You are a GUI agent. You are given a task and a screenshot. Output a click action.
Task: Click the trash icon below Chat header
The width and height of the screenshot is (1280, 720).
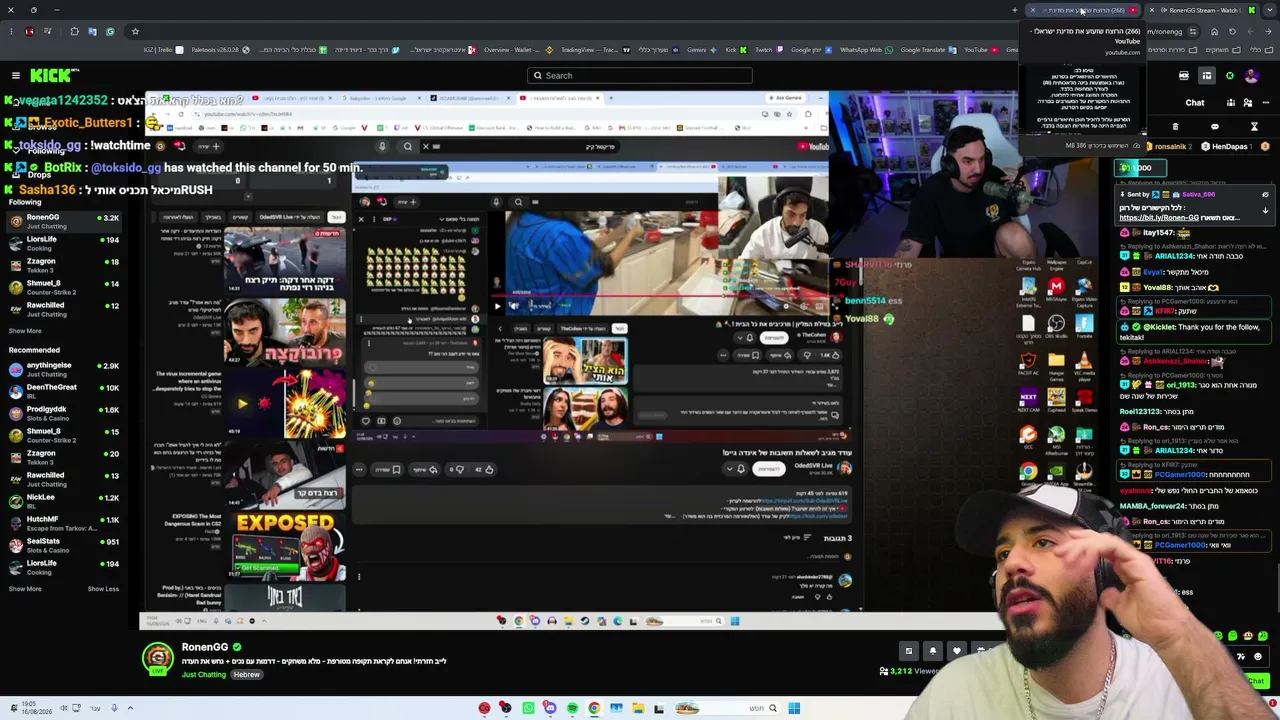click(x=1175, y=127)
